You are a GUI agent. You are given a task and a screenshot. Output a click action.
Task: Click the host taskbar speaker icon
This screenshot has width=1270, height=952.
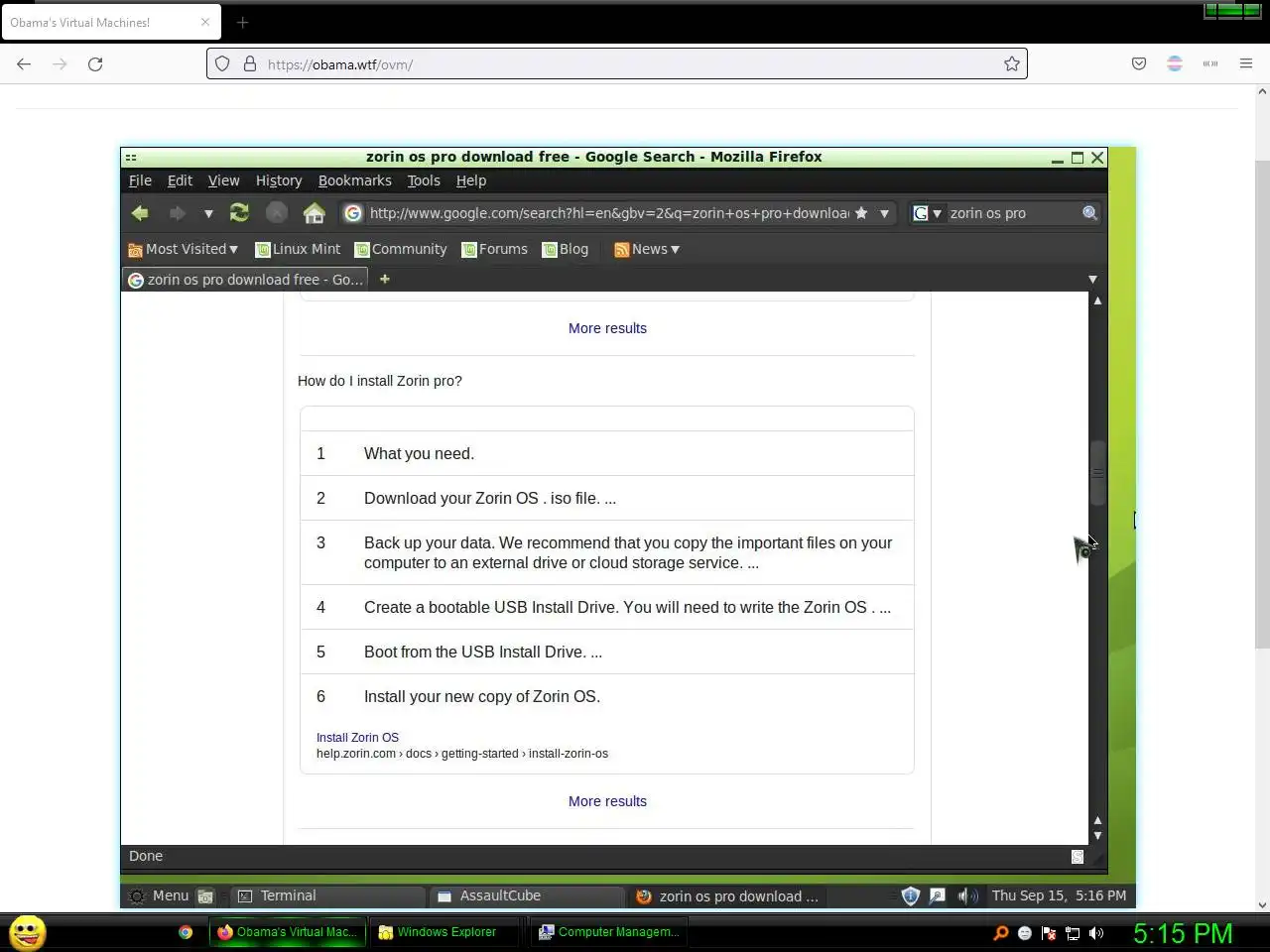tap(1096, 933)
